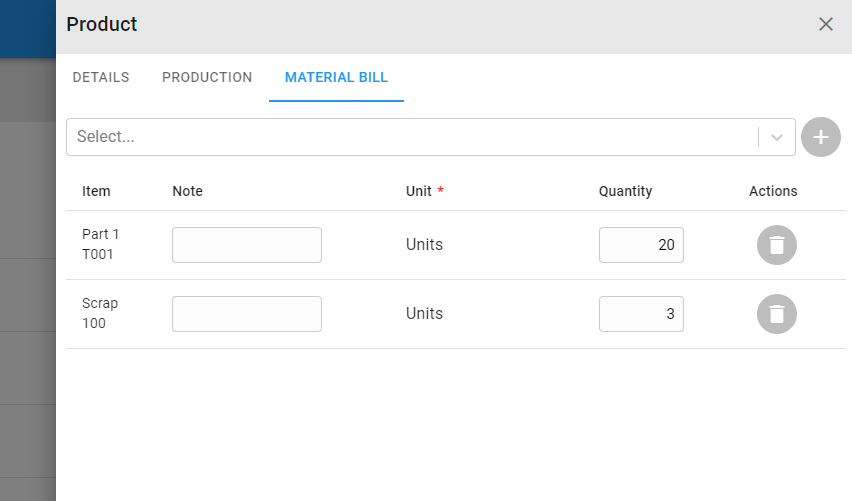Viewport: 852px width, 501px height.
Task: Edit Part 1 quantity field showing 20
Action: (641, 245)
